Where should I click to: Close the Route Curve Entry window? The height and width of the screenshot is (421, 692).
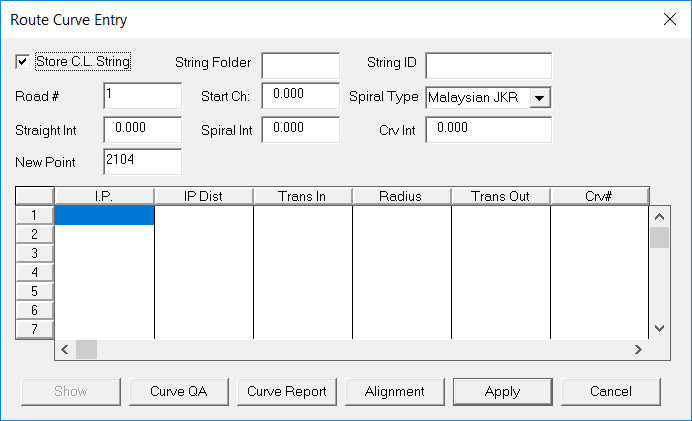669,19
